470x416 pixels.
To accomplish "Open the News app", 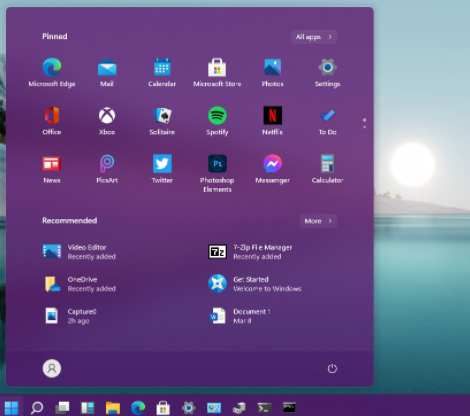I will (x=52, y=169).
